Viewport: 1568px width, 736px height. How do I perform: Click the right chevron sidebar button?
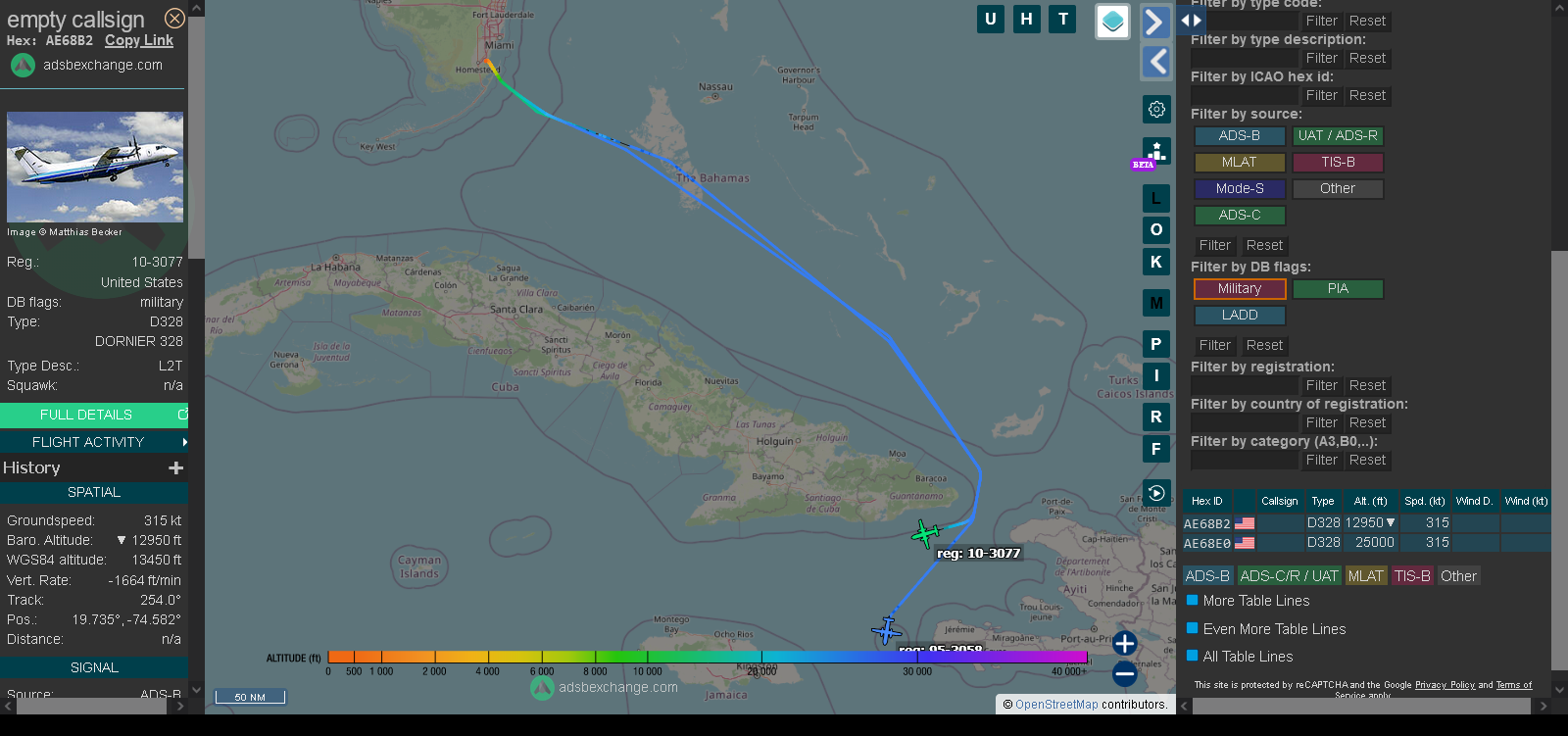point(1156,22)
